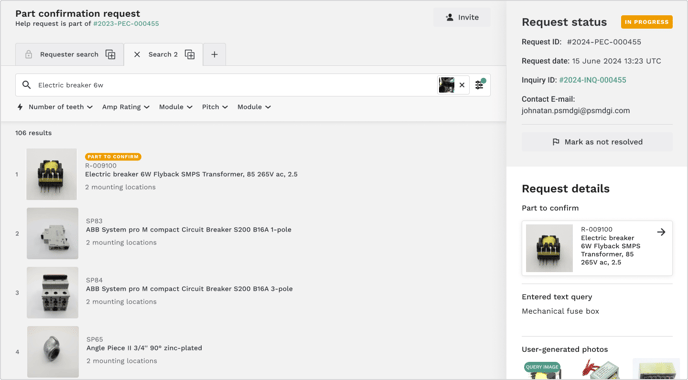Click part thumbnail in Request details card

tap(549, 248)
